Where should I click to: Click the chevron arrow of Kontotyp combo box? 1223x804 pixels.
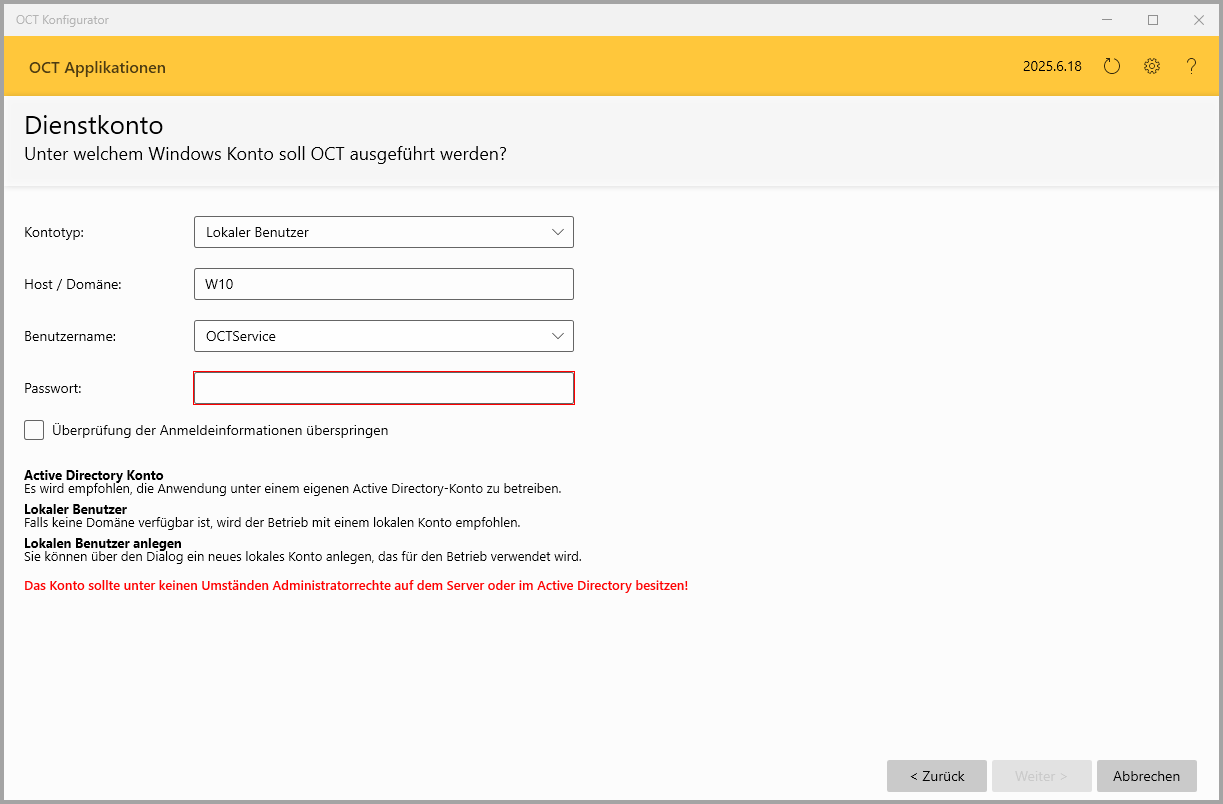click(x=558, y=232)
